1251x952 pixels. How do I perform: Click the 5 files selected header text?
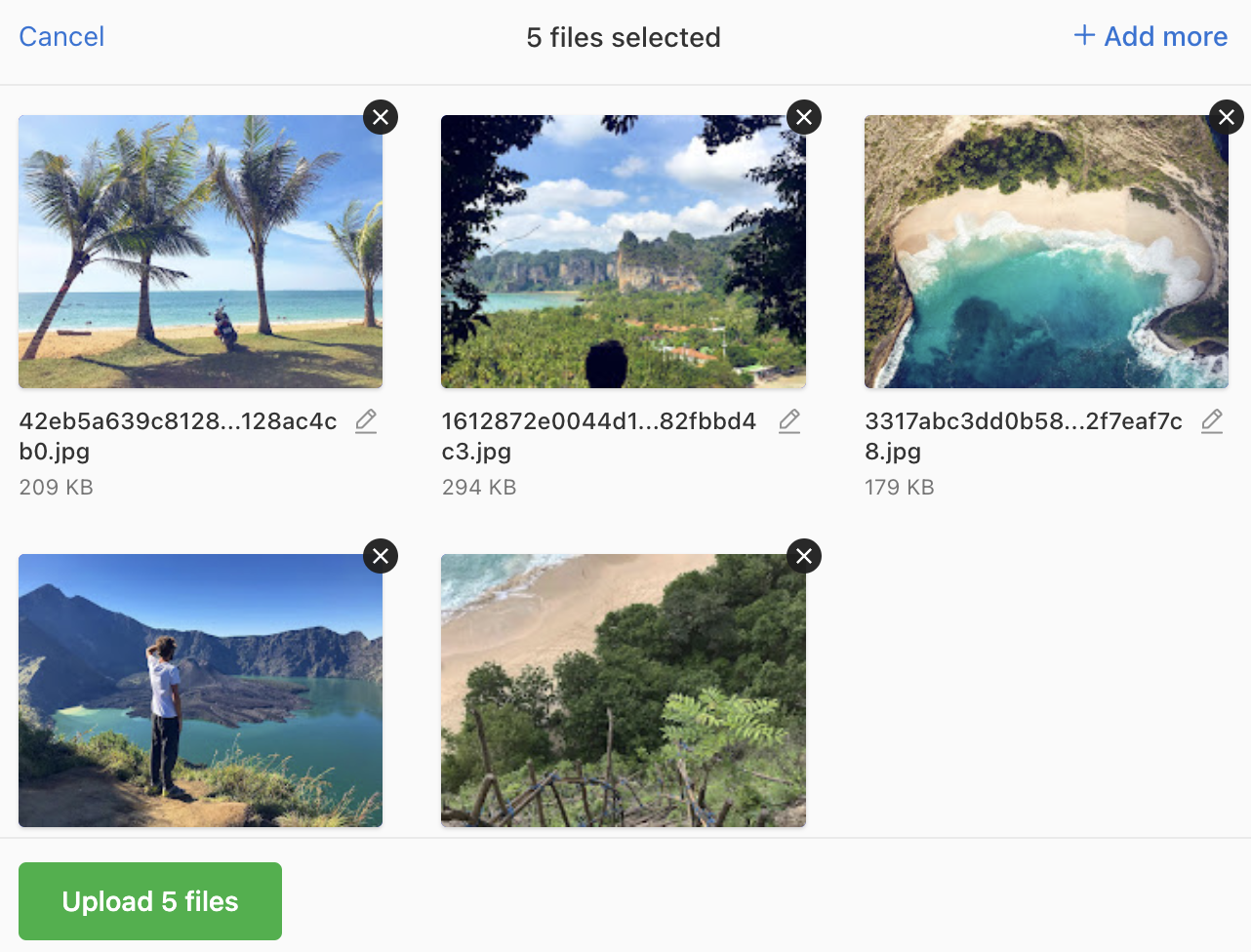tap(625, 37)
